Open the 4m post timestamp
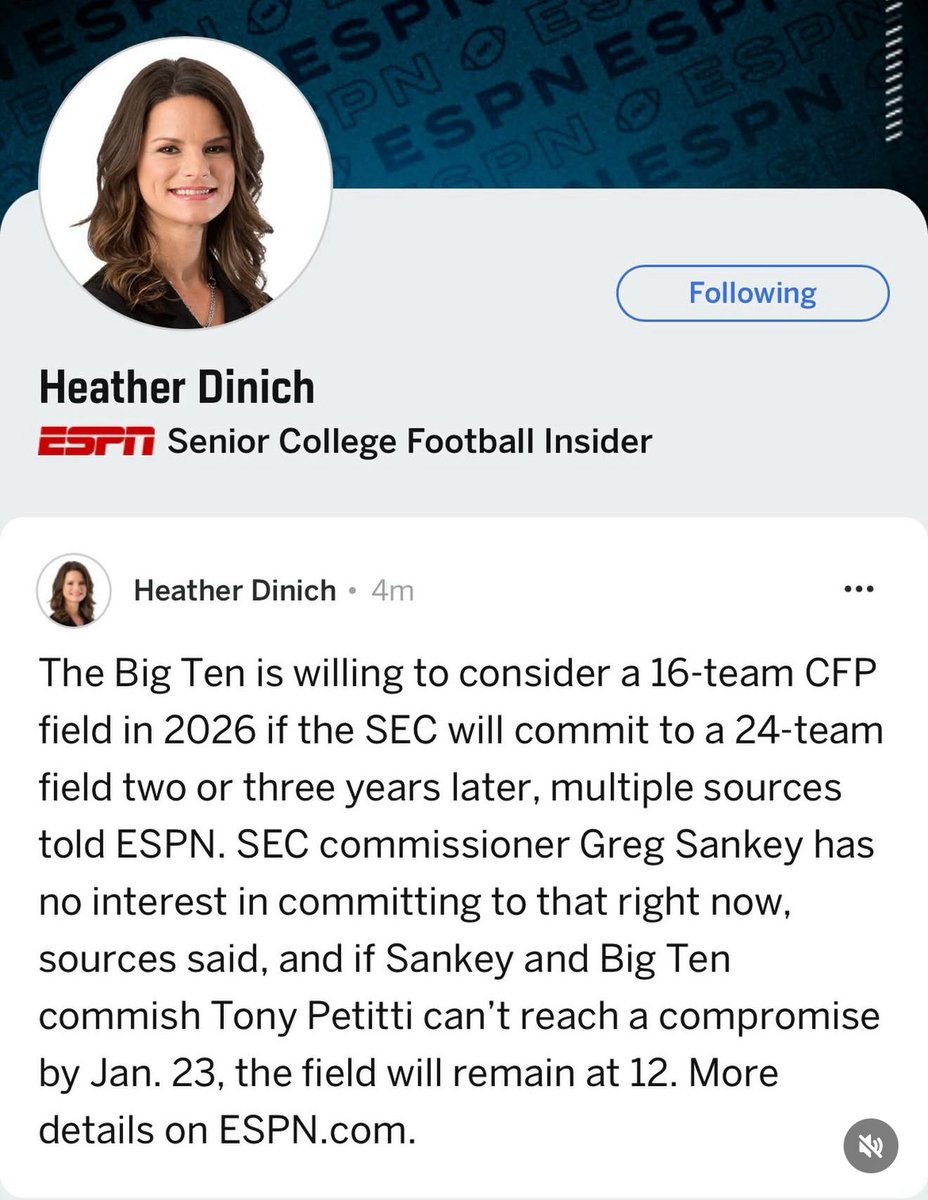Screen dimensions: 928x1200 (392, 591)
